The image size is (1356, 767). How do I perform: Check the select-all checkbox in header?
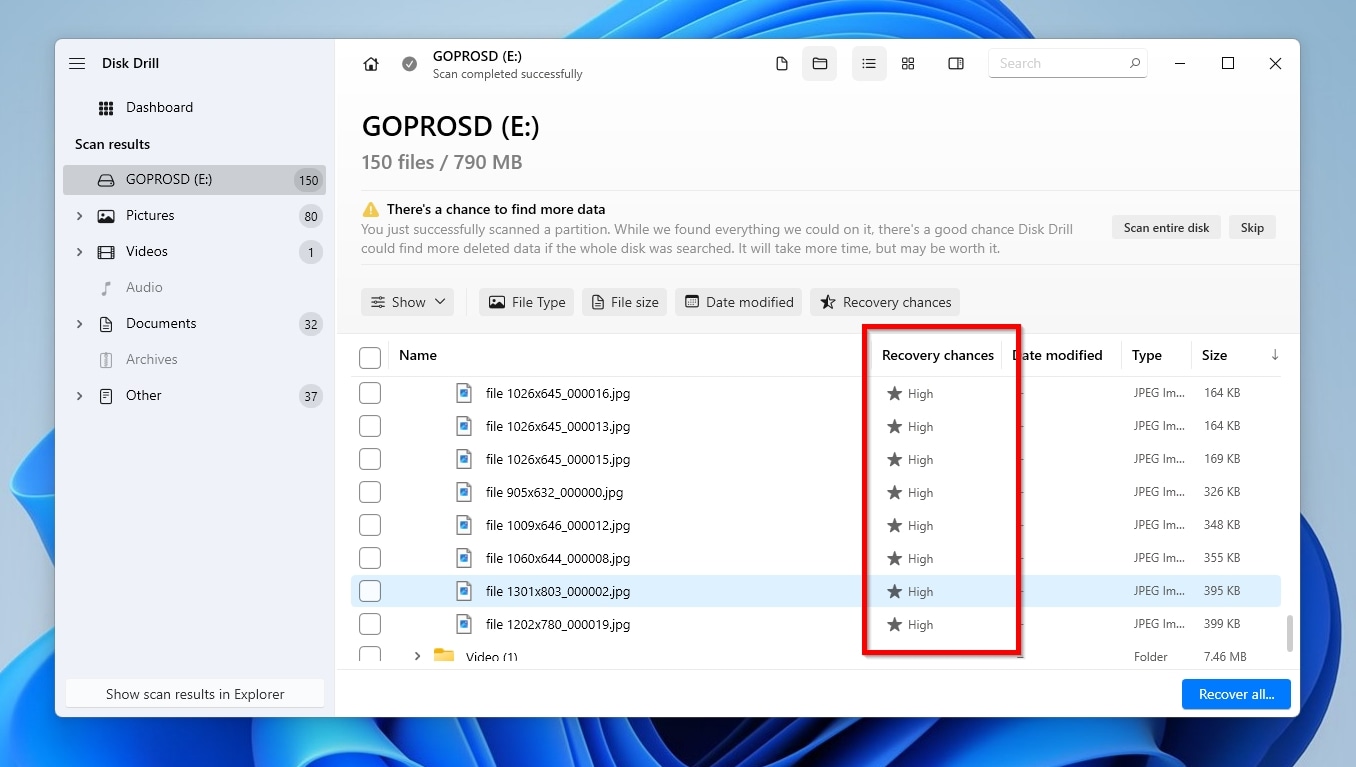370,357
